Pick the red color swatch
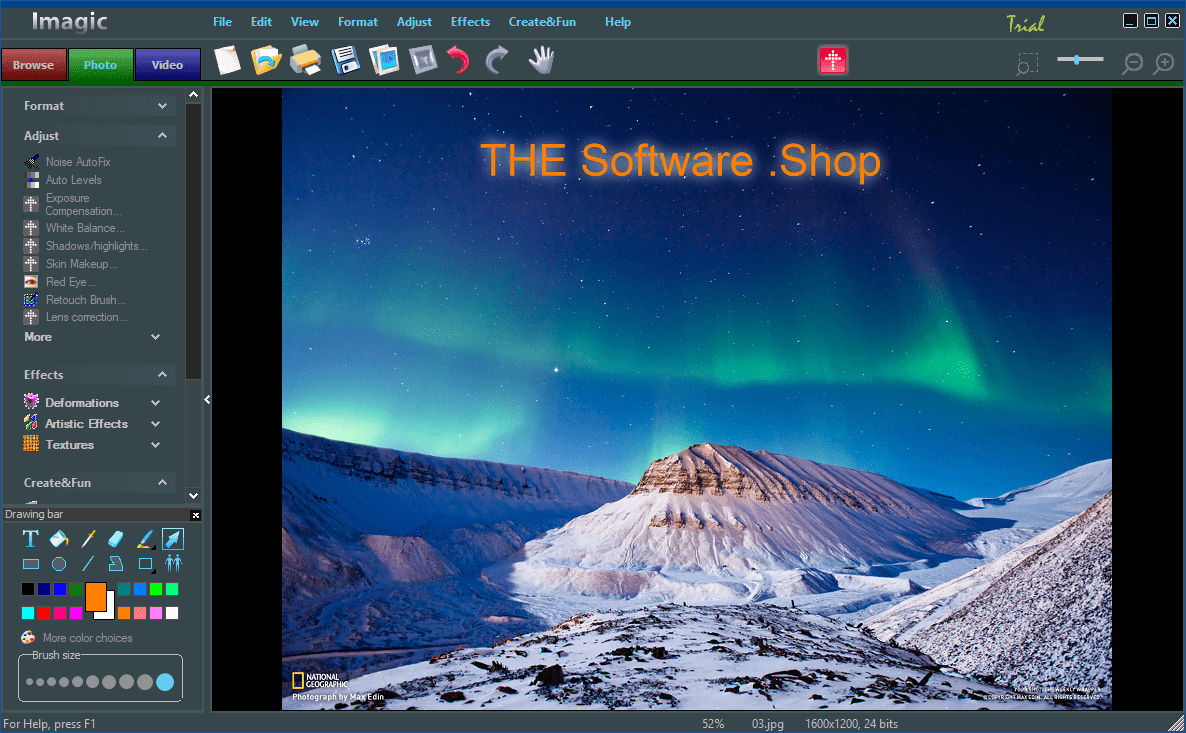Viewport: 1186px width, 733px height. tap(44, 613)
